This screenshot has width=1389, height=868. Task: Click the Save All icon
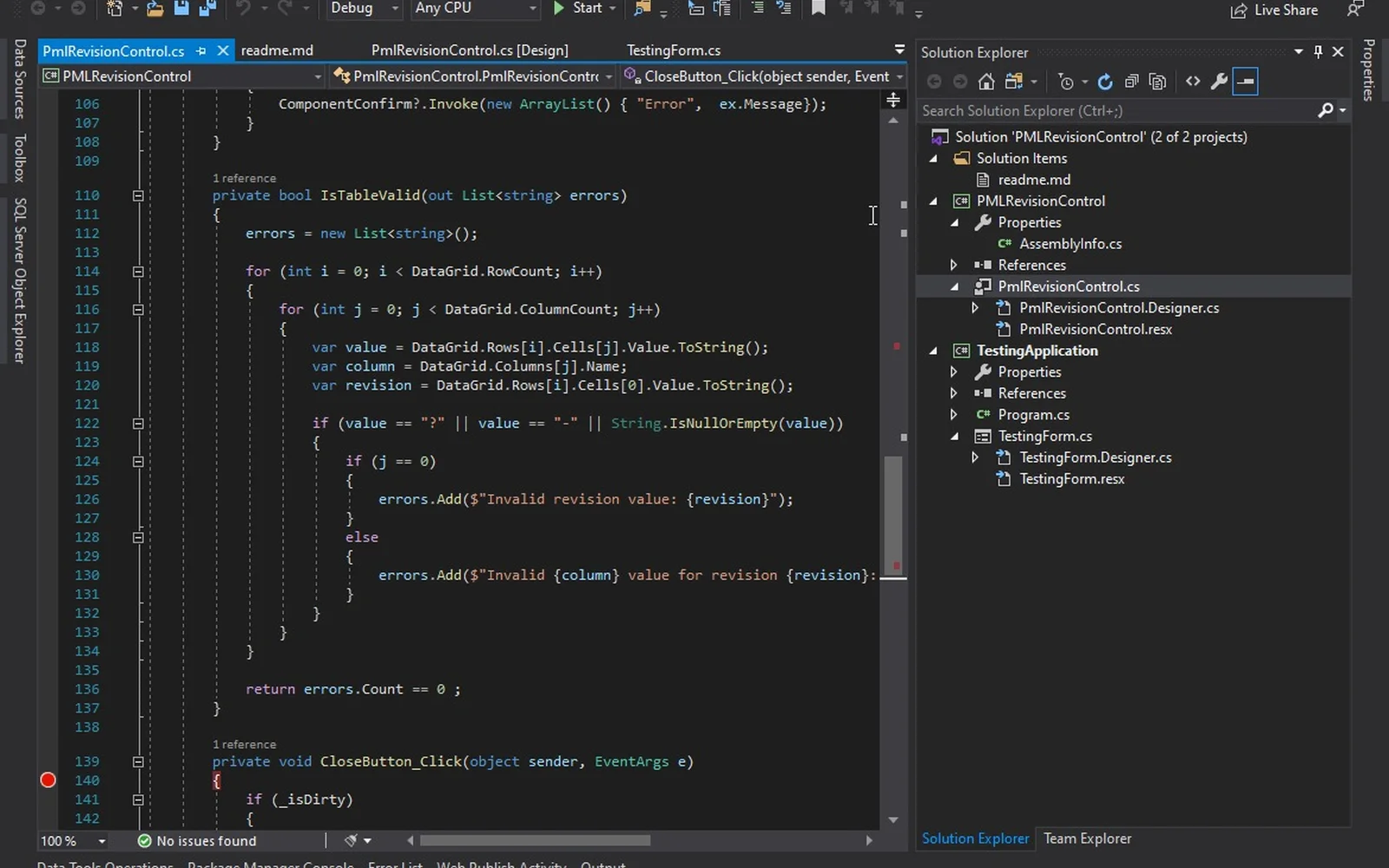tap(207, 8)
